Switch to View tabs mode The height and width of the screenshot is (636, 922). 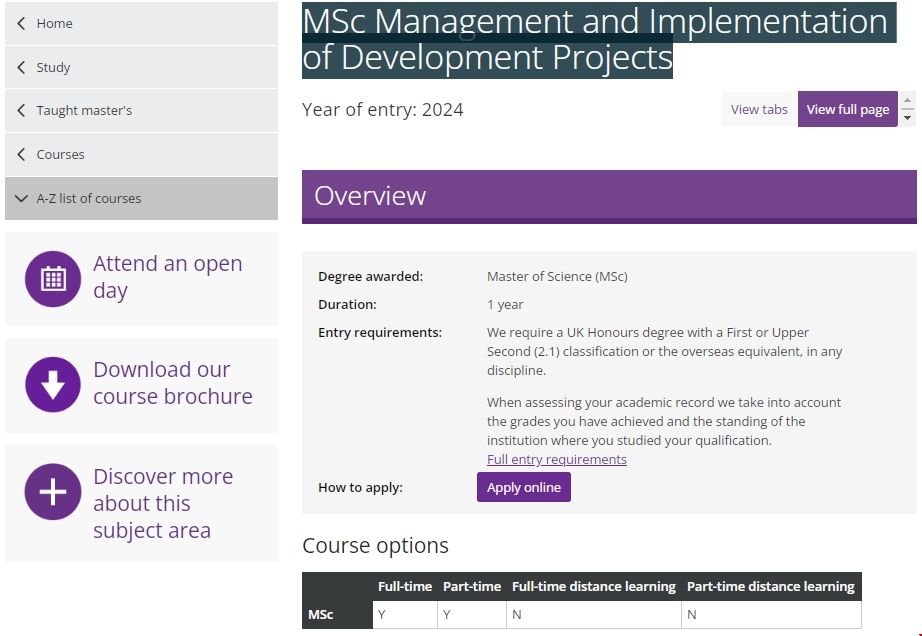pos(759,109)
